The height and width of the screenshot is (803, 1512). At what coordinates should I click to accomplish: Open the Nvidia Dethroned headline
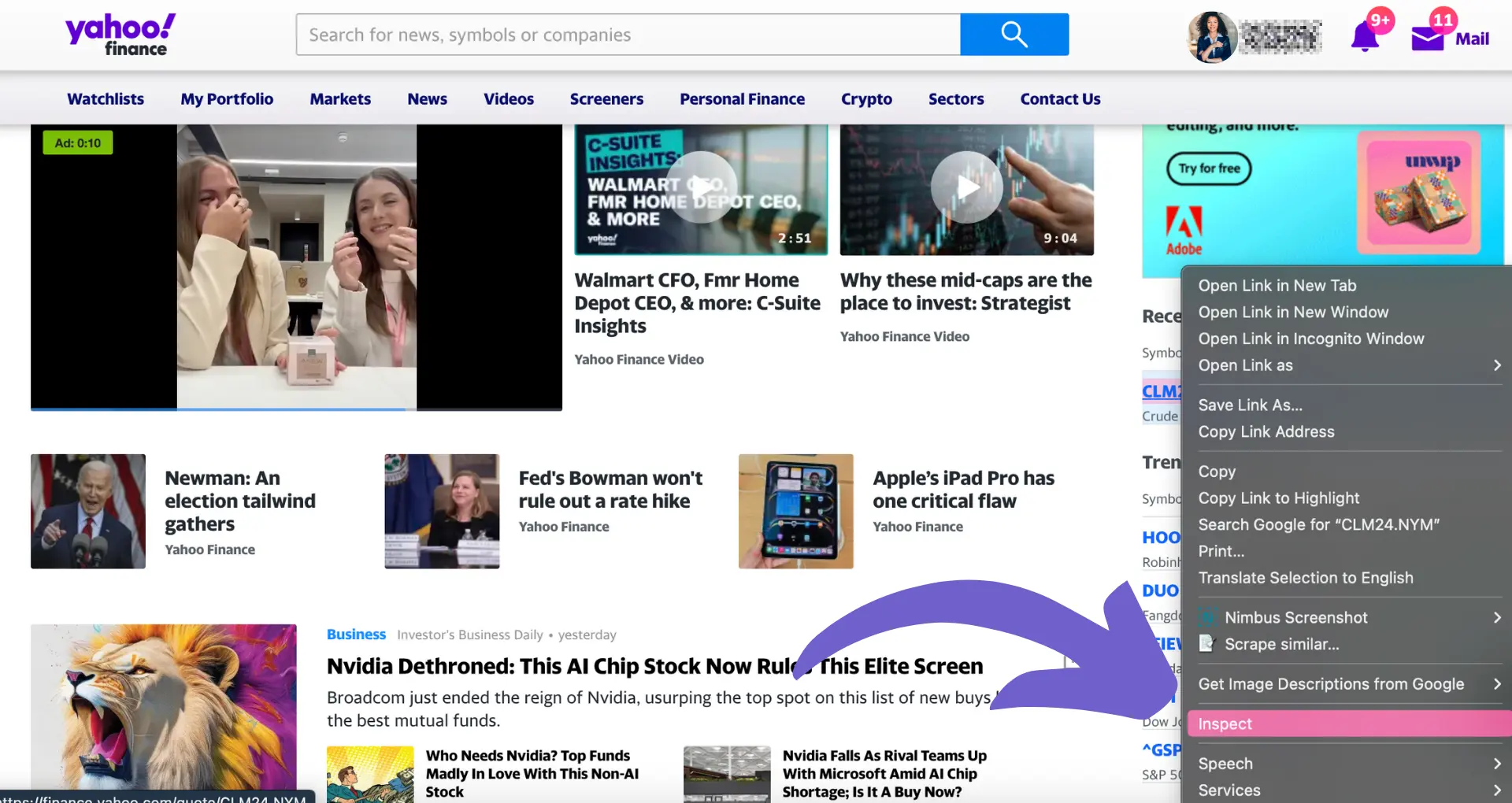(x=654, y=666)
